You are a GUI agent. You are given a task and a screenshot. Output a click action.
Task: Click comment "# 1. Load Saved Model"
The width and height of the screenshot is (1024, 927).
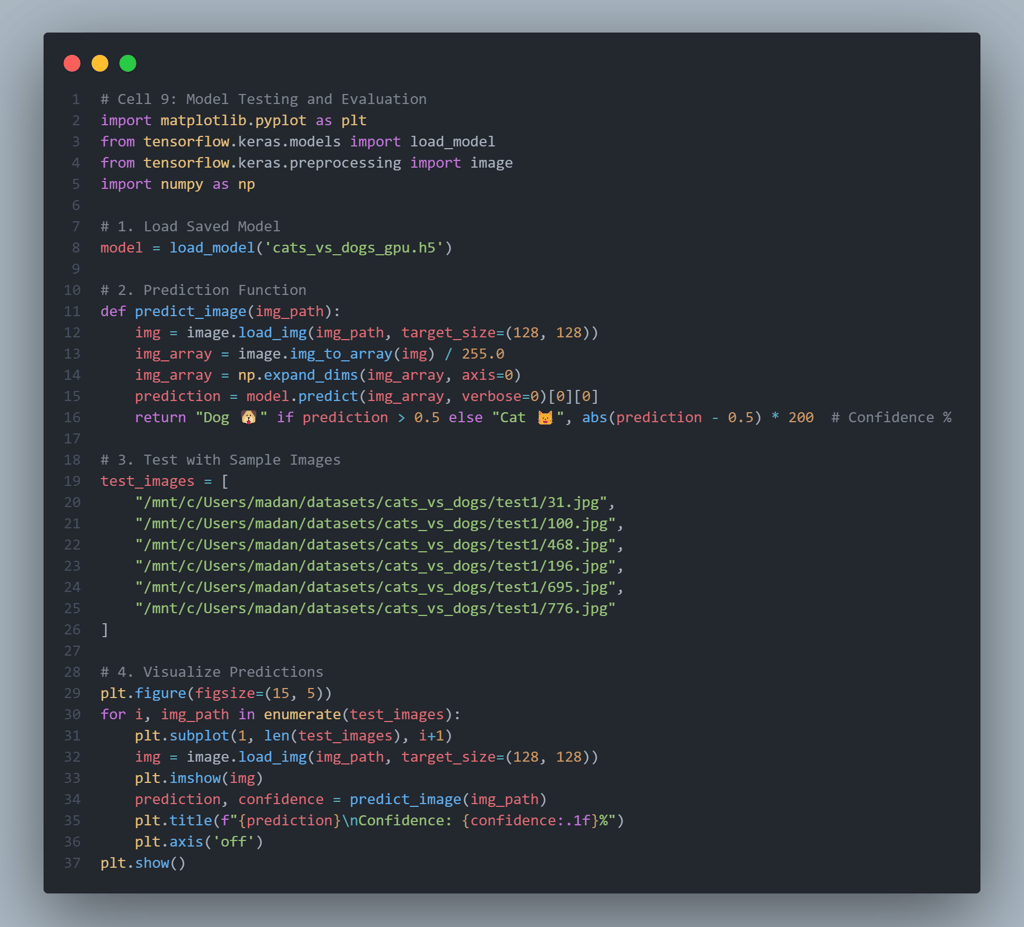(x=190, y=227)
